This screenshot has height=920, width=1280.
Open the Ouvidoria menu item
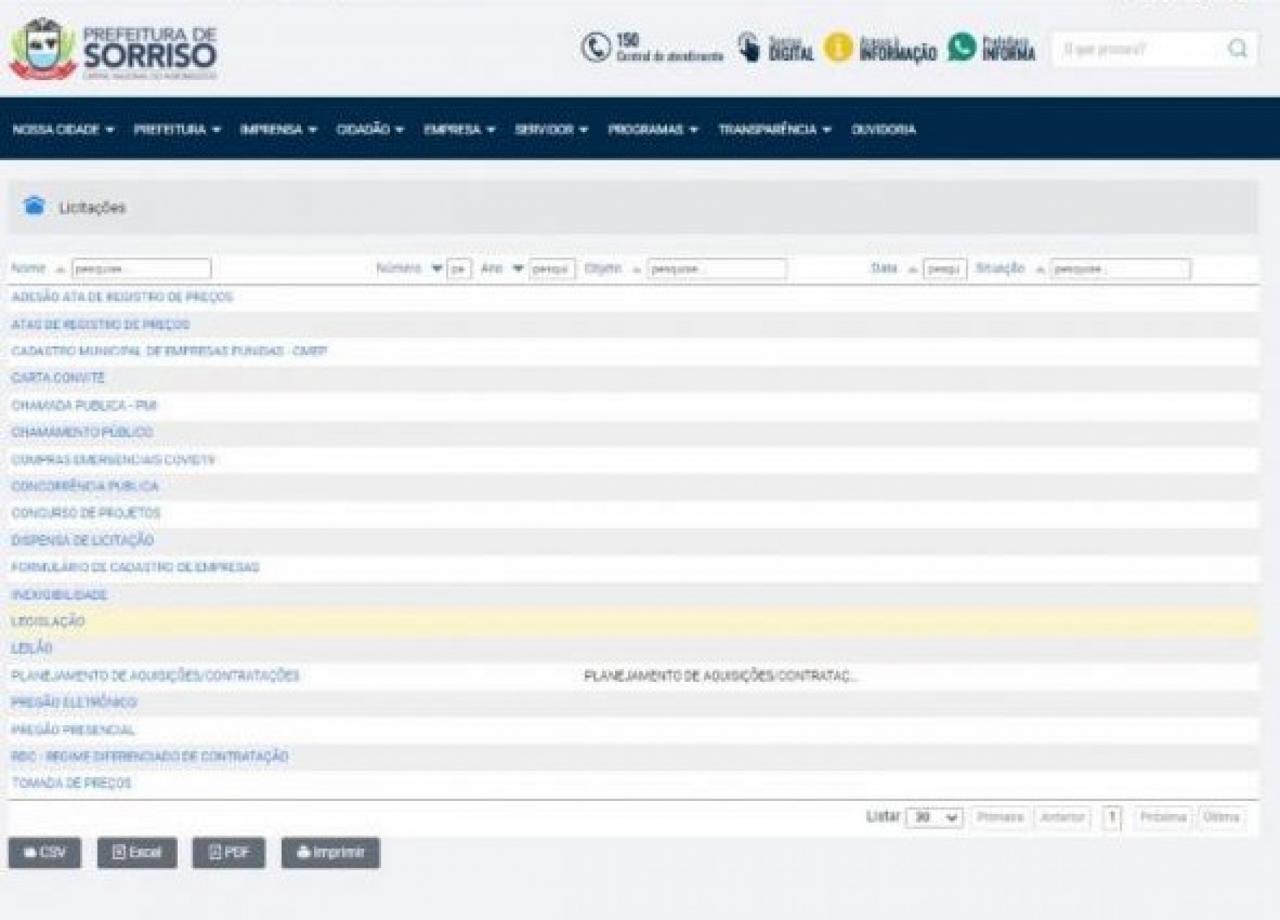click(x=883, y=130)
